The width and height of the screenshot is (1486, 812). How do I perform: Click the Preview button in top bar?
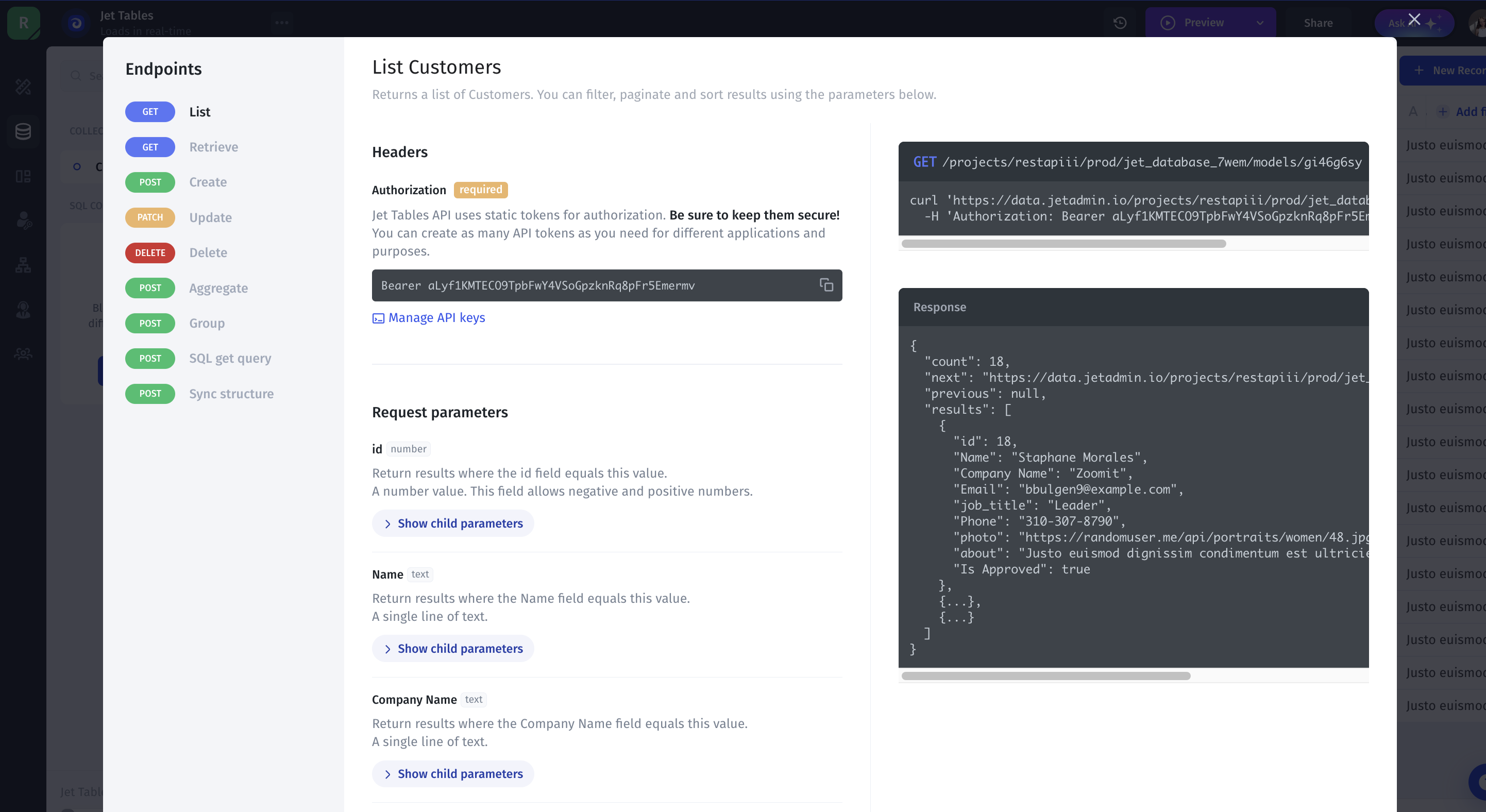pyautogui.click(x=1203, y=23)
